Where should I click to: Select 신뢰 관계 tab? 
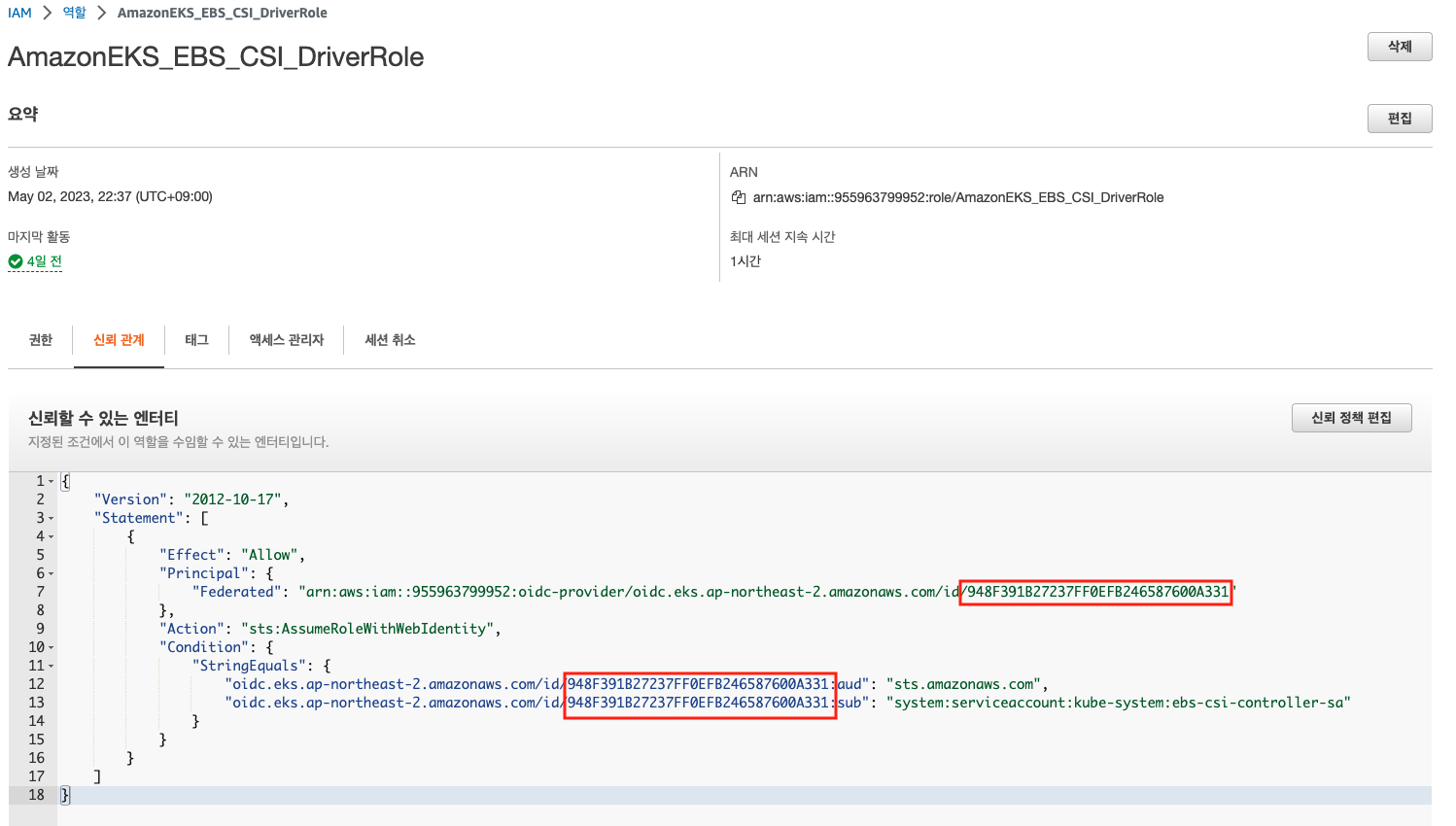119,340
